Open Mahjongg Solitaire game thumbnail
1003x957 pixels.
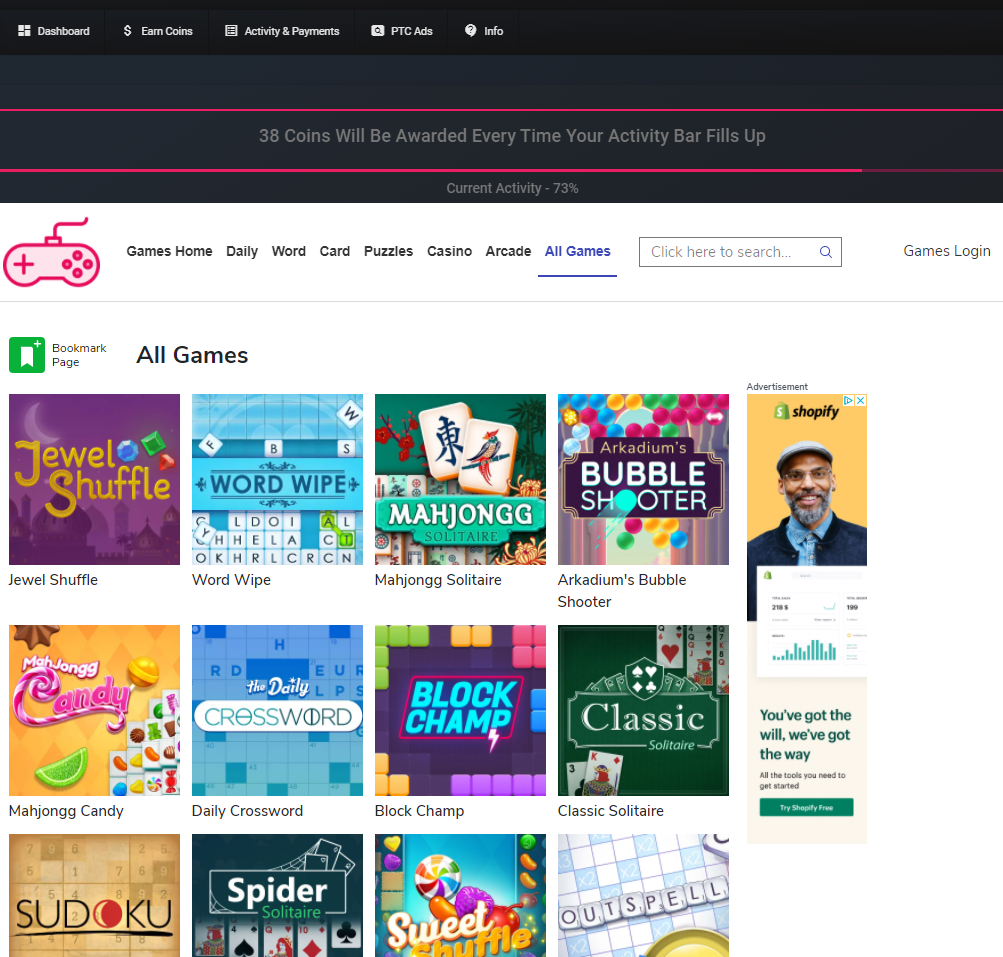click(x=460, y=479)
